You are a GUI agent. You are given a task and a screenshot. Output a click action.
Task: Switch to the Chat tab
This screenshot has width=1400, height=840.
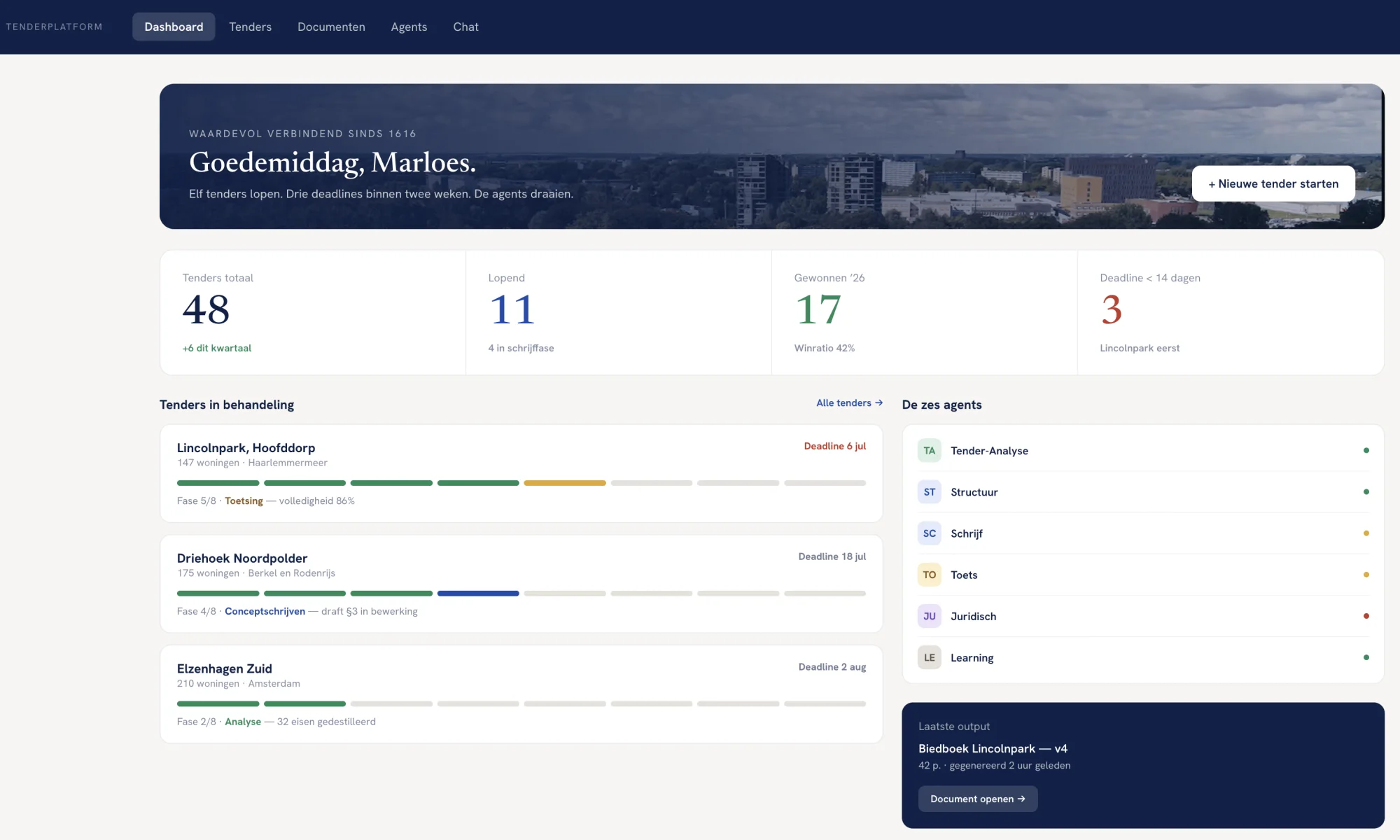465,27
